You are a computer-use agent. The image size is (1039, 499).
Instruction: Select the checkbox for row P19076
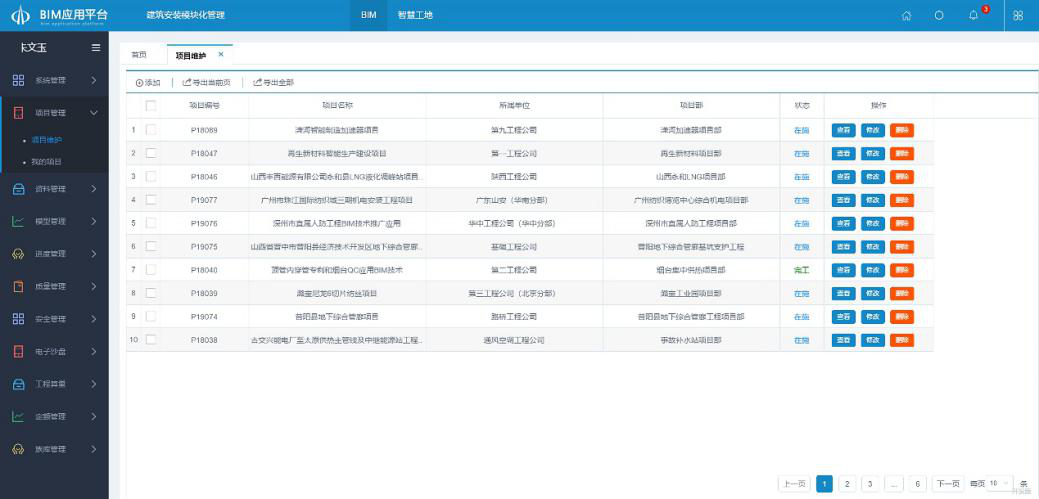[151, 223]
